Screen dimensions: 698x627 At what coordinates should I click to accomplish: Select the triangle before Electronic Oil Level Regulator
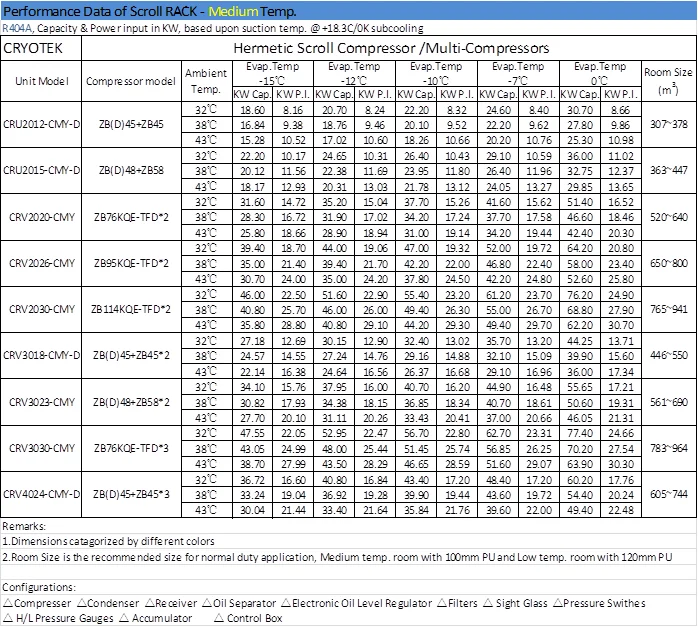pos(285,604)
